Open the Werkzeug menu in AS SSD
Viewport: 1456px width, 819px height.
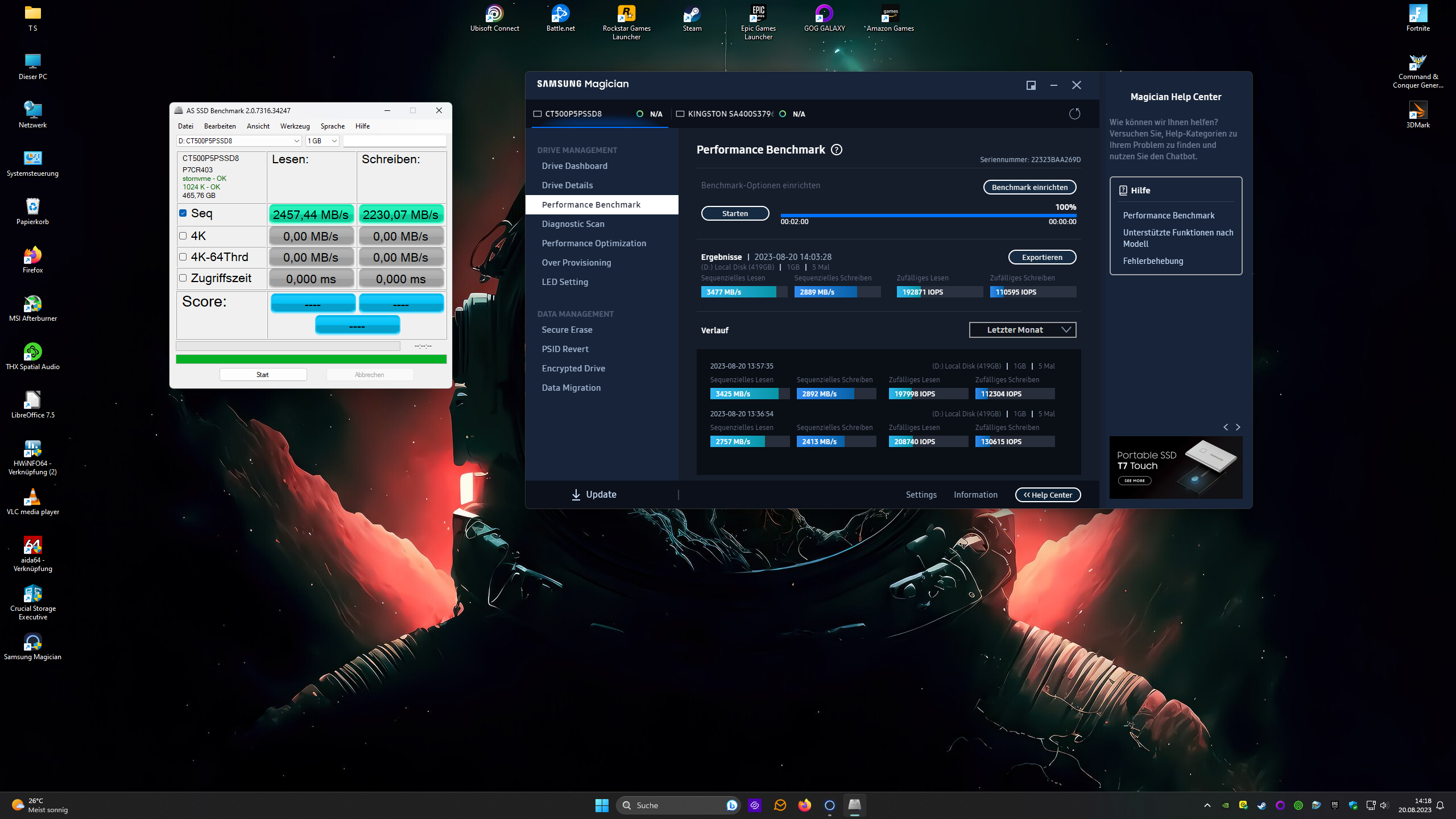(x=295, y=126)
